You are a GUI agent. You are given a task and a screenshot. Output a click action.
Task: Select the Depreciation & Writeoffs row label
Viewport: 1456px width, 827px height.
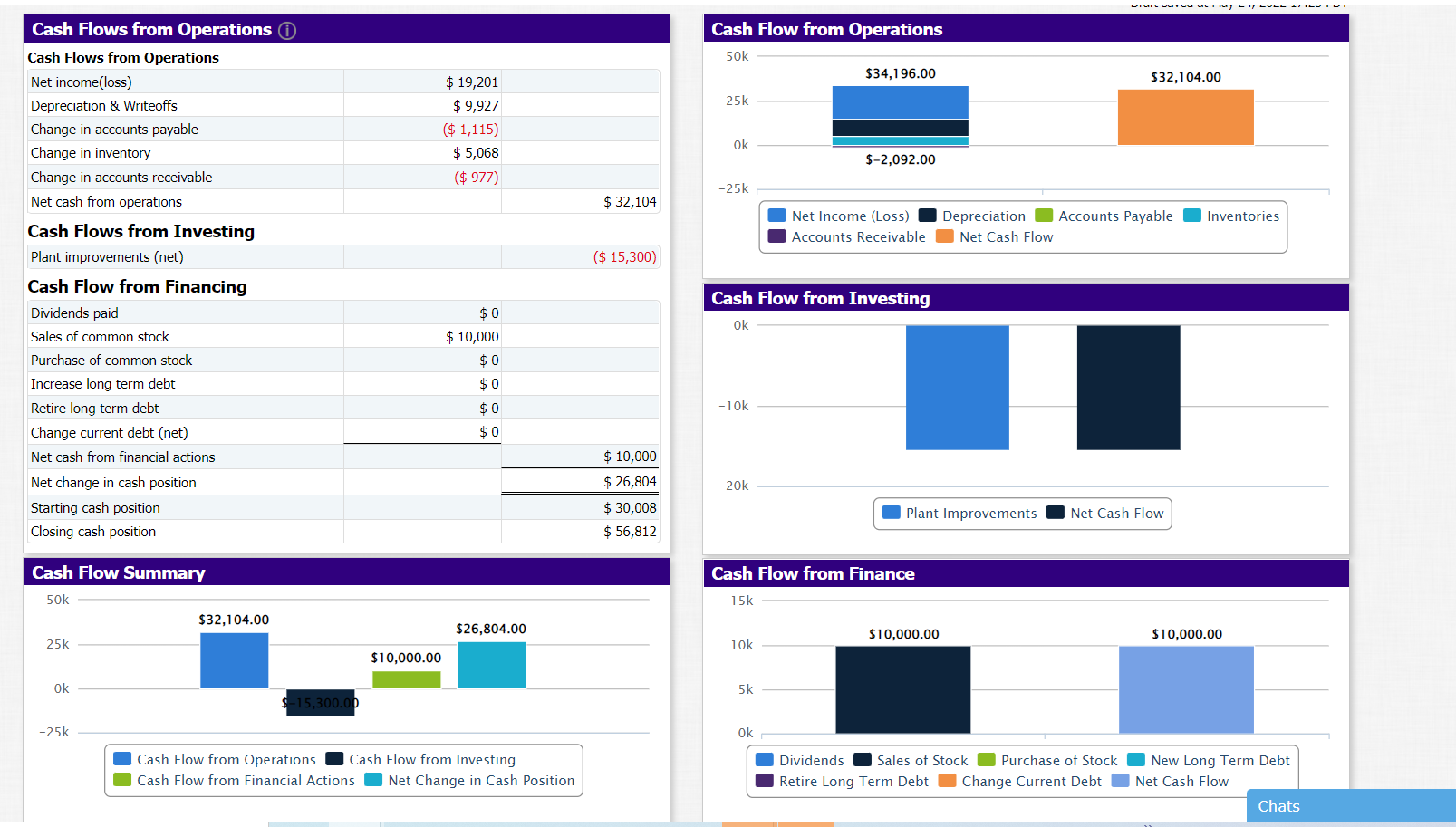[x=103, y=105]
